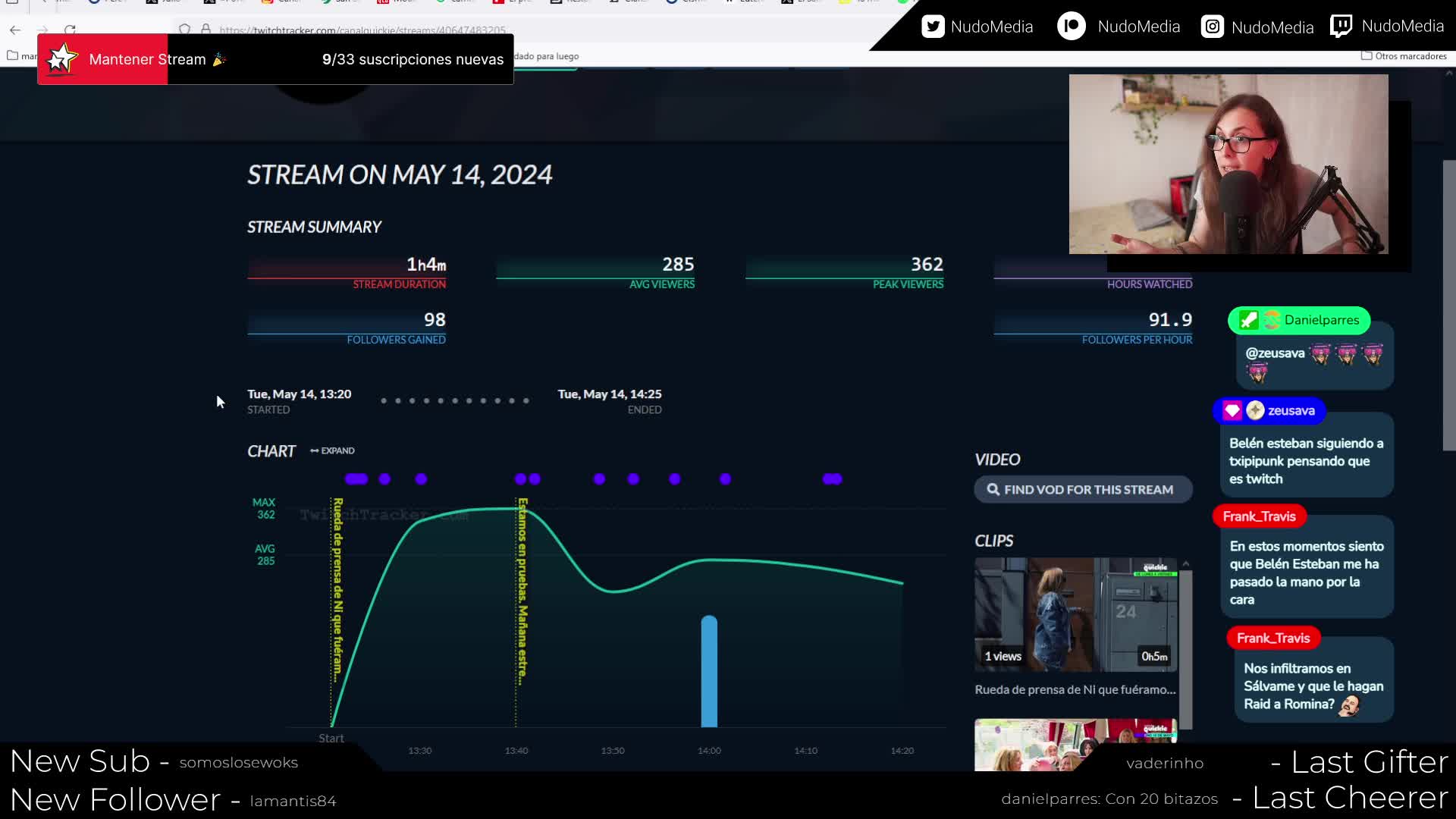Image resolution: width=1456 pixels, height=819 pixels.
Task: Open the second clip thumbnail below
Action: tap(1075, 745)
